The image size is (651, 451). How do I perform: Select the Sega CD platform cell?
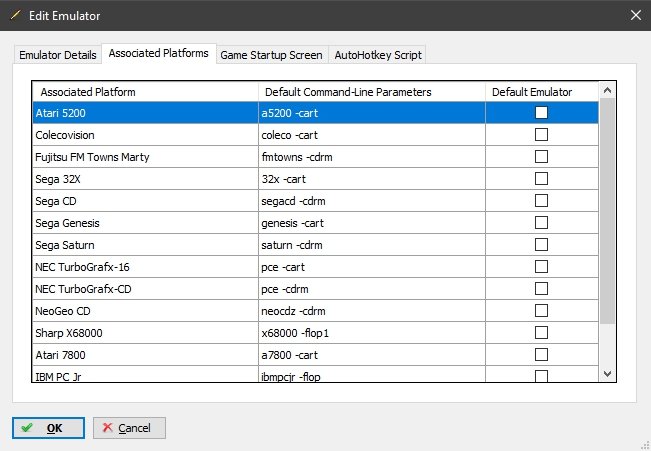[145, 201]
